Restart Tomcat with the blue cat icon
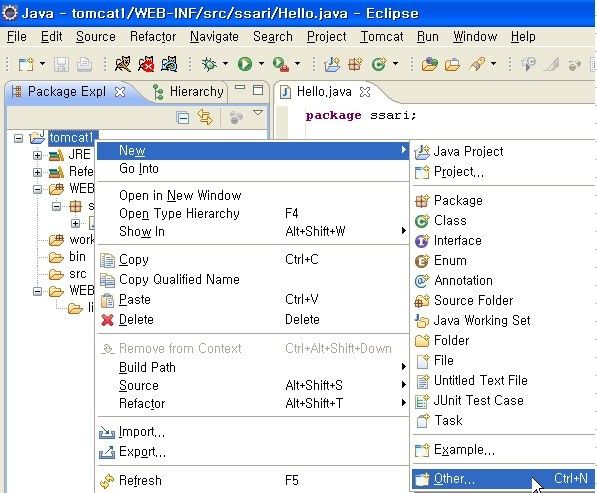This screenshot has width=597, height=493. [x=169, y=64]
